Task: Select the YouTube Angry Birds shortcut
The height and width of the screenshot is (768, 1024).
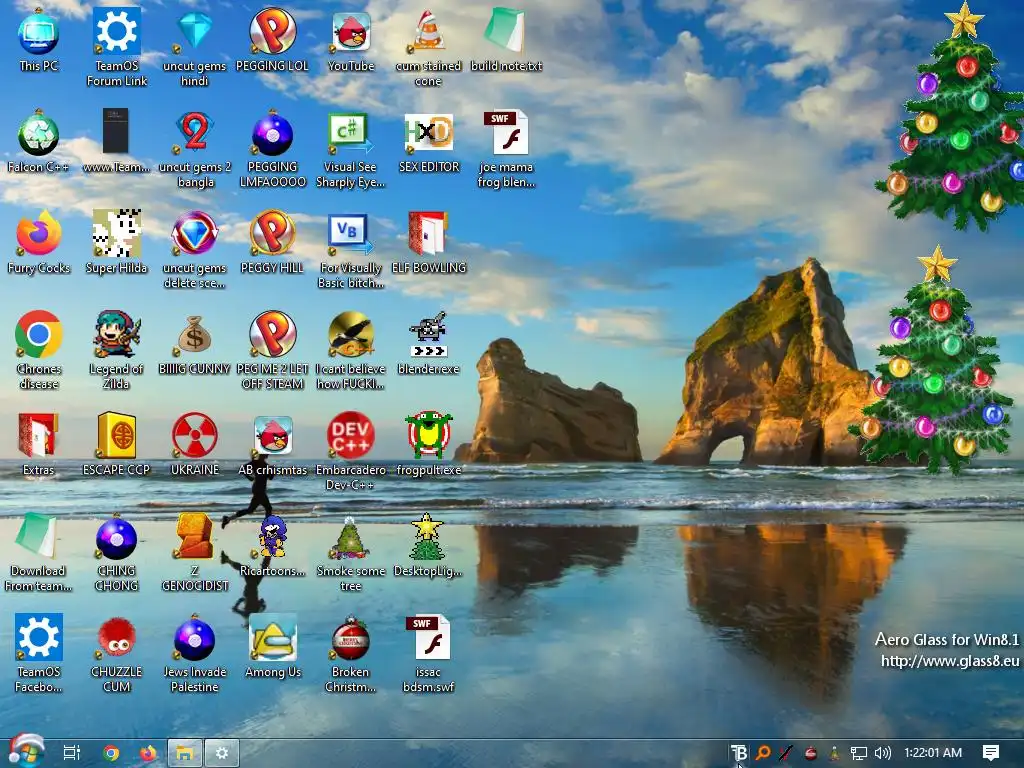Action: click(351, 39)
